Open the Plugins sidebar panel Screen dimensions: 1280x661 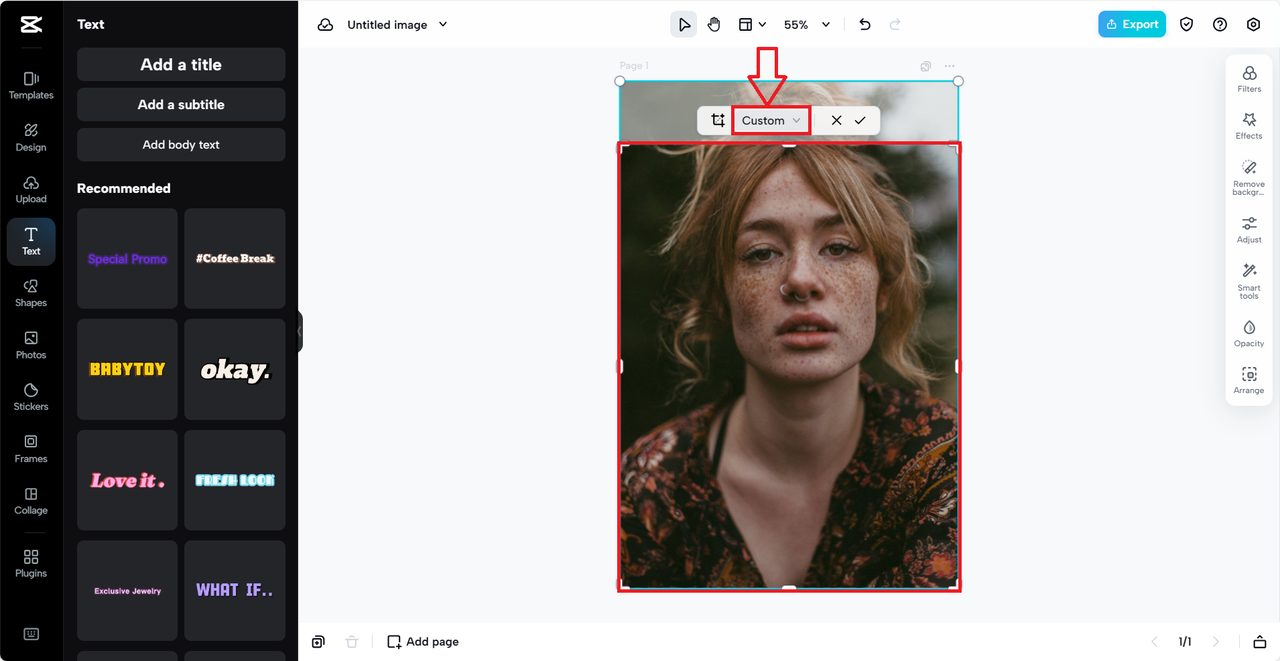click(31, 563)
